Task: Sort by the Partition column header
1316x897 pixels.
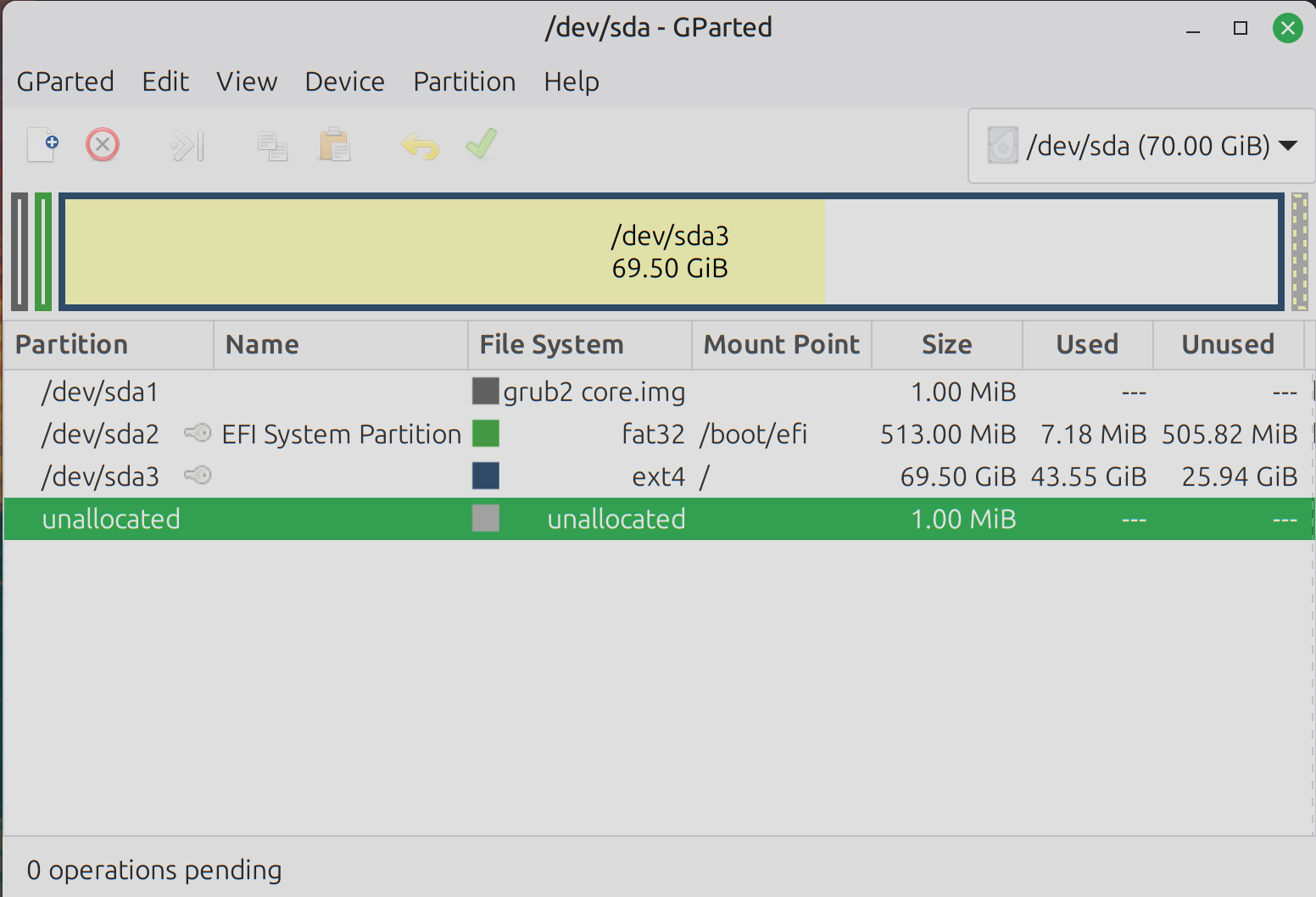Action: [109, 345]
